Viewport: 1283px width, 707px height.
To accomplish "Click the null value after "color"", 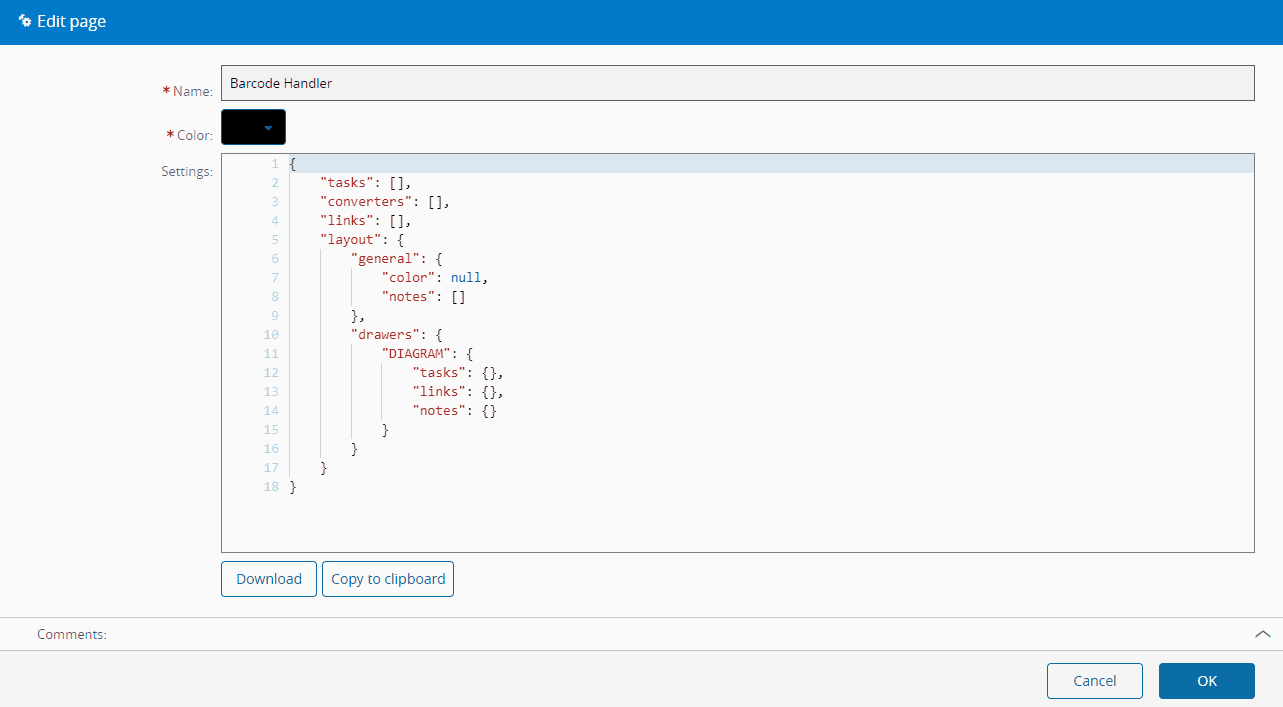I will click(x=466, y=278).
